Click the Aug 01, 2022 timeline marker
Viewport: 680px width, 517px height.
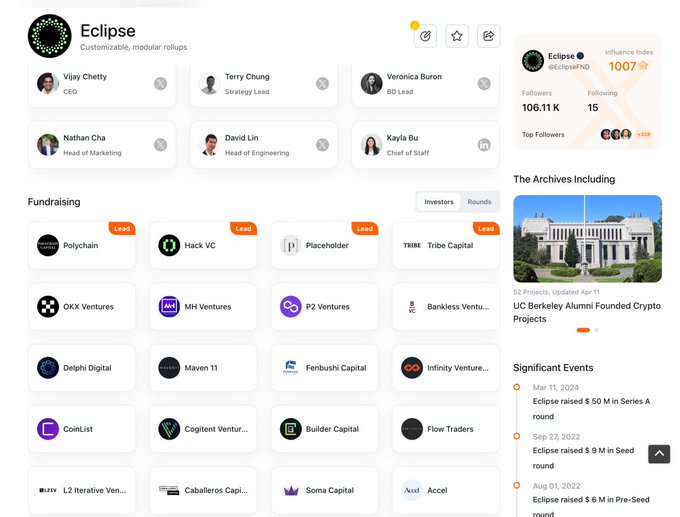517,485
